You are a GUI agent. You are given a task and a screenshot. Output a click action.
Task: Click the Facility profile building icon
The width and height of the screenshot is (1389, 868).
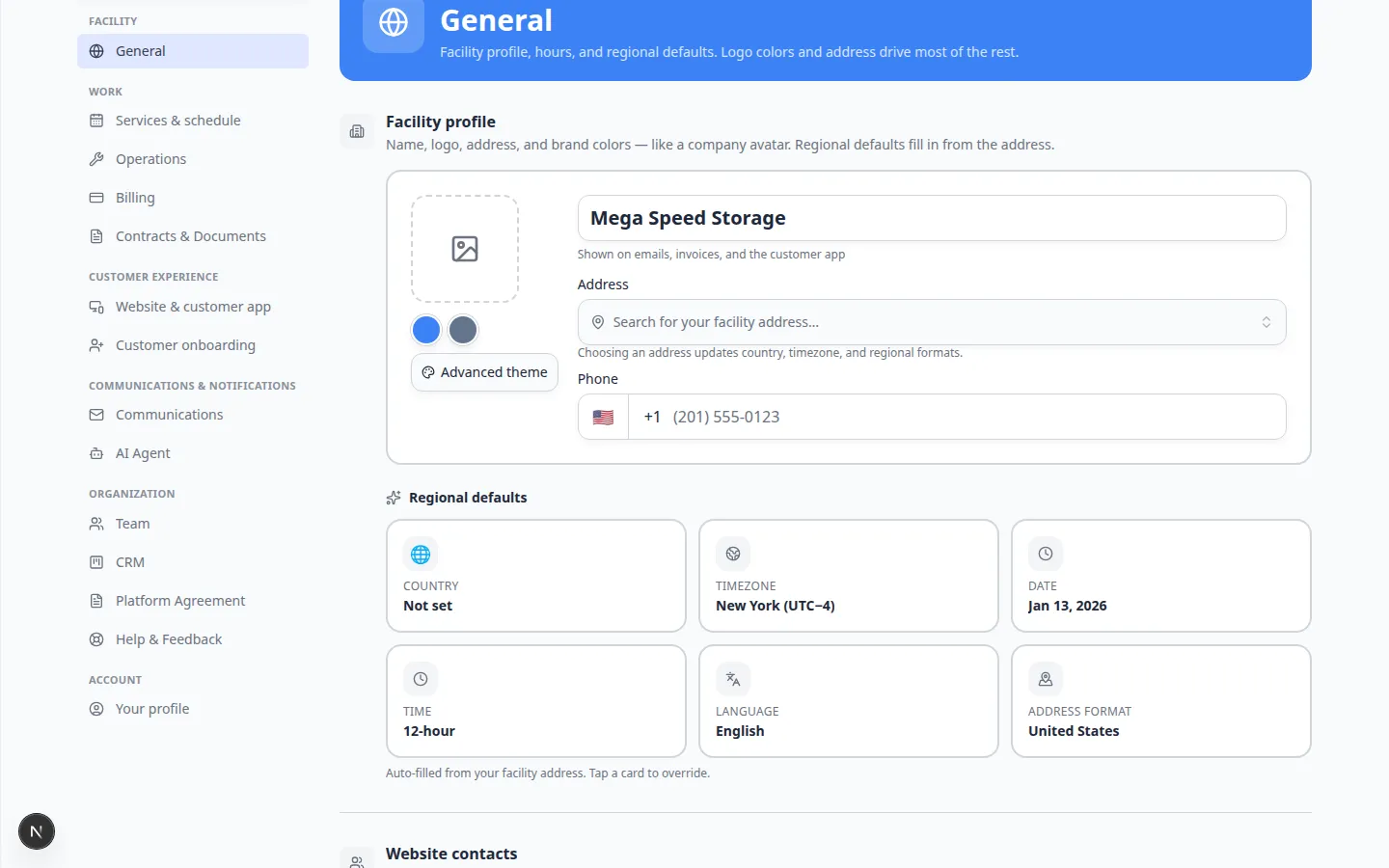click(357, 131)
